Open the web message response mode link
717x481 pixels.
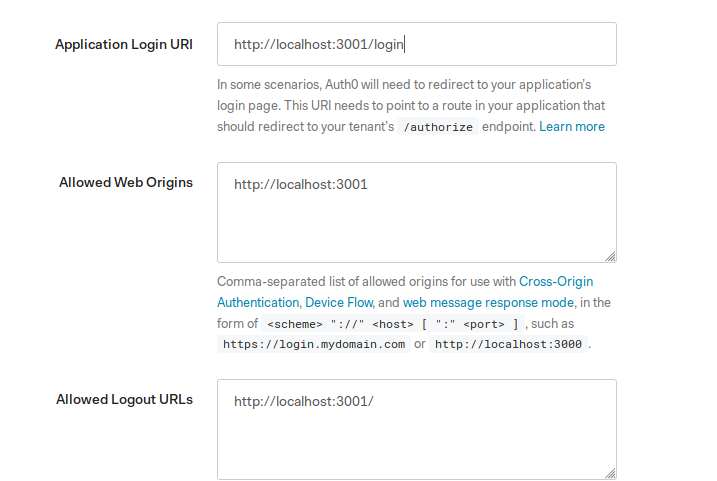click(488, 303)
